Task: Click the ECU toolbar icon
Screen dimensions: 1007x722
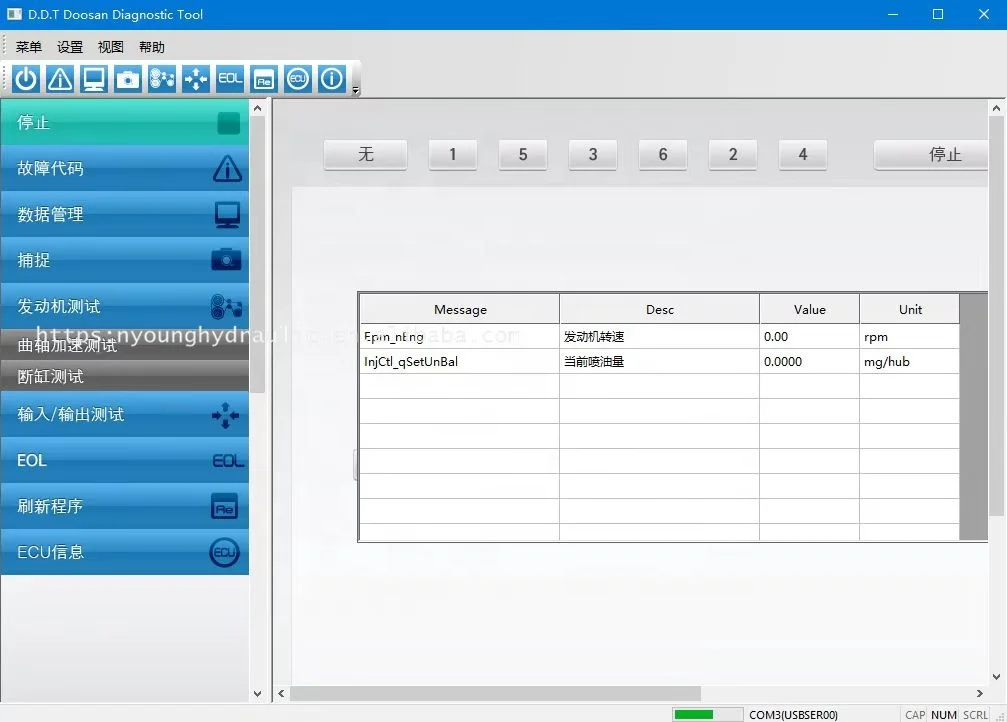Action: coord(298,79)
